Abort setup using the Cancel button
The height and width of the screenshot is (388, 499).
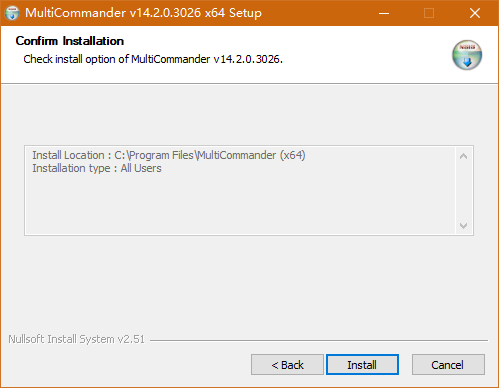click(x=448, y=365)
